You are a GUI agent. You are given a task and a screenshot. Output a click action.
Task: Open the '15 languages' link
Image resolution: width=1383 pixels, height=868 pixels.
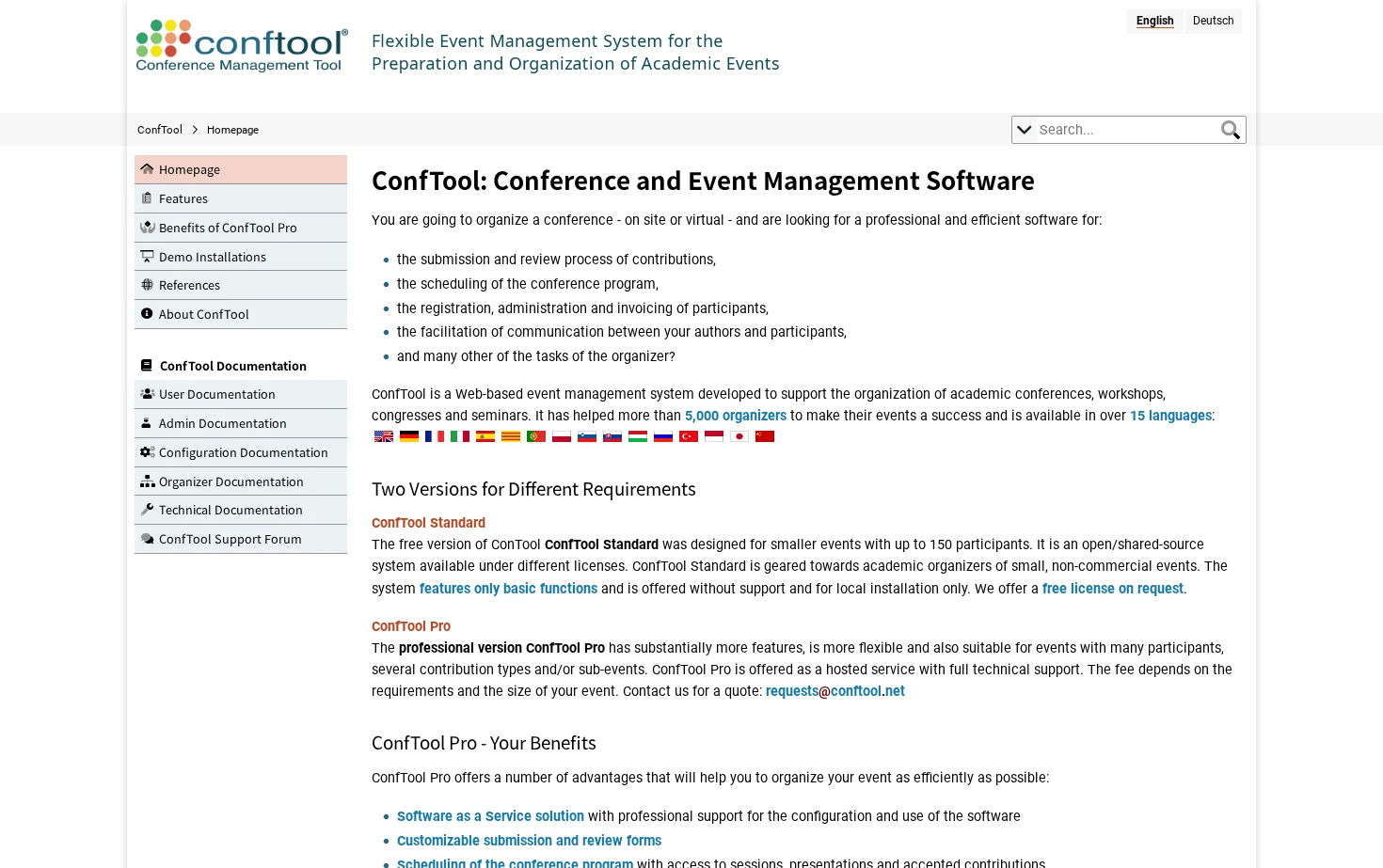pos(1170,416)
